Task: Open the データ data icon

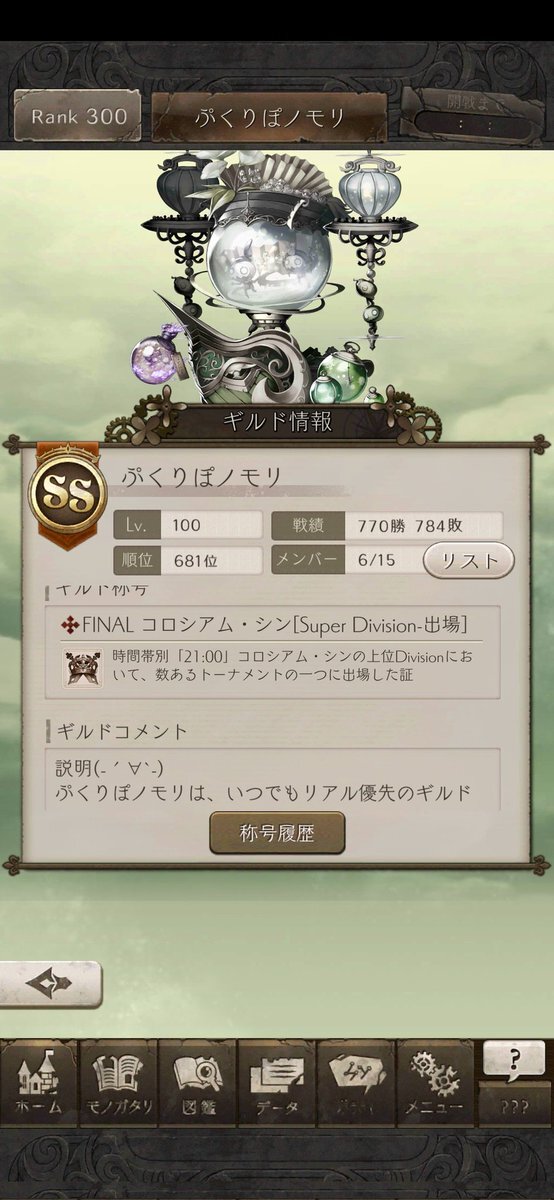Action: pos(276,1083)
